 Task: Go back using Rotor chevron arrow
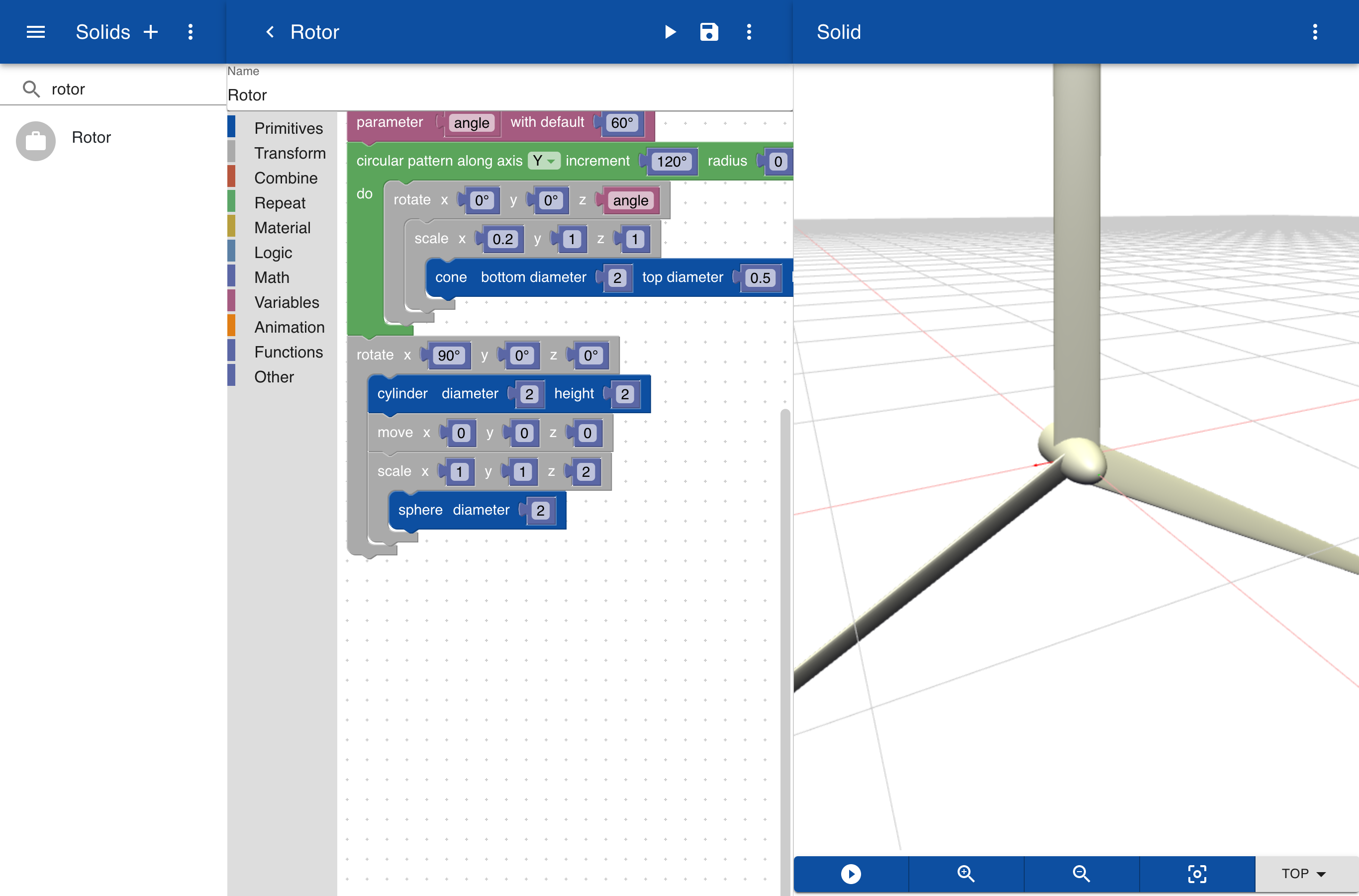pos(270,32)
